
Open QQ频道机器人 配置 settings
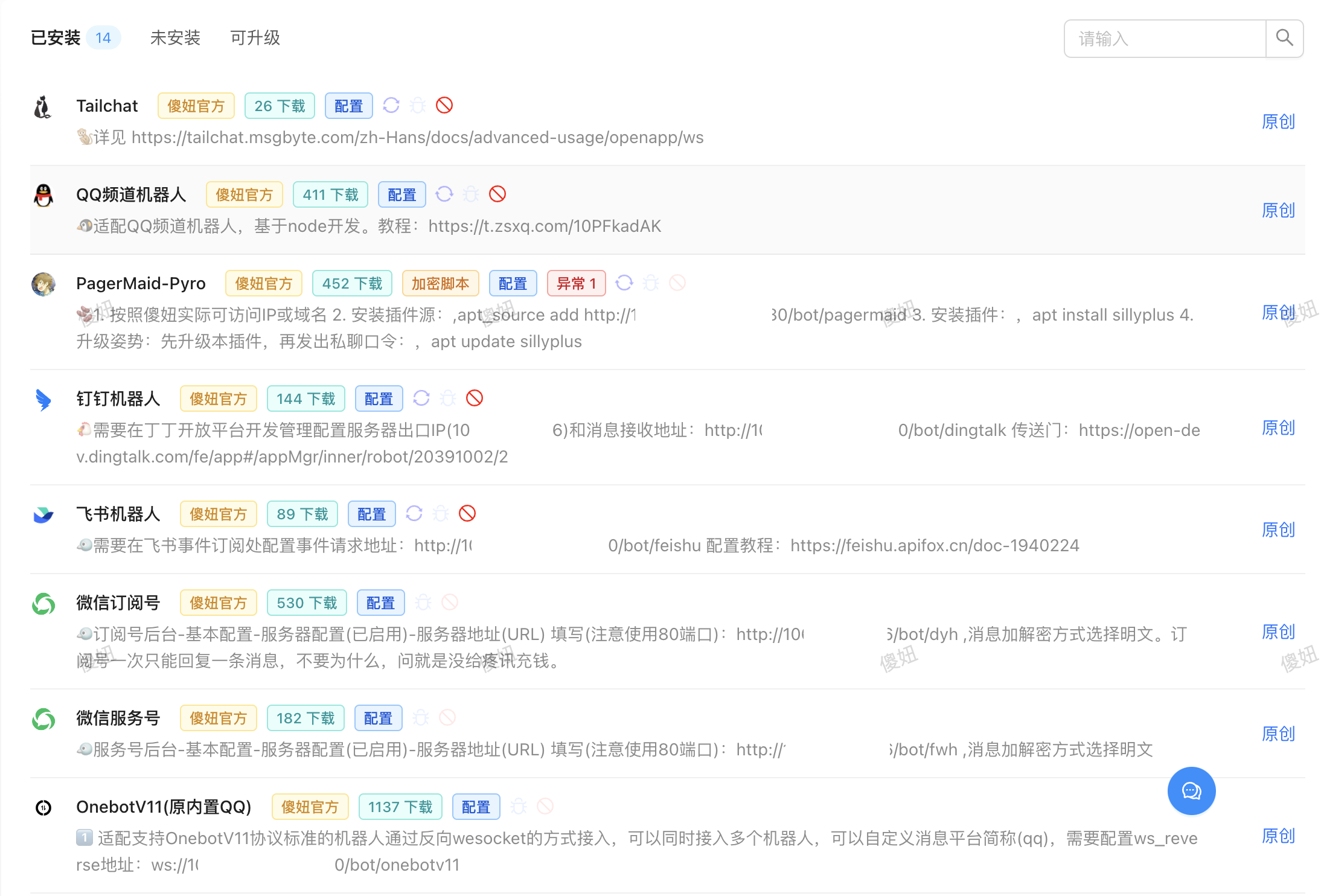401,195
